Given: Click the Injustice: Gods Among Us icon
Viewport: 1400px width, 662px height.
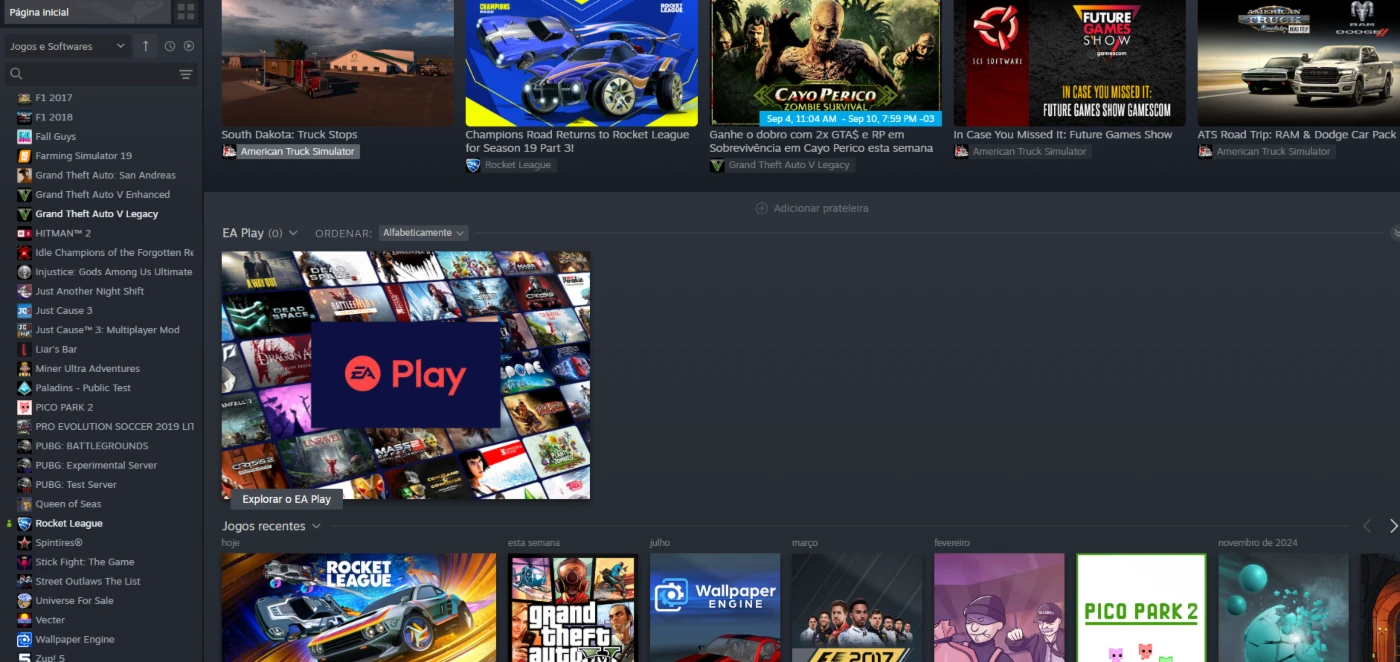Looking at the screenshot, I should (25, 272).
